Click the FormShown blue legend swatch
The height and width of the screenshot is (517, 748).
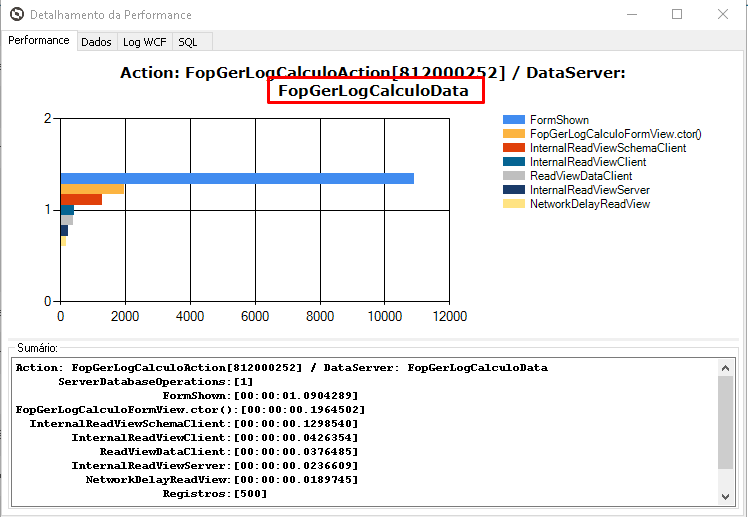tap(514, 120)
